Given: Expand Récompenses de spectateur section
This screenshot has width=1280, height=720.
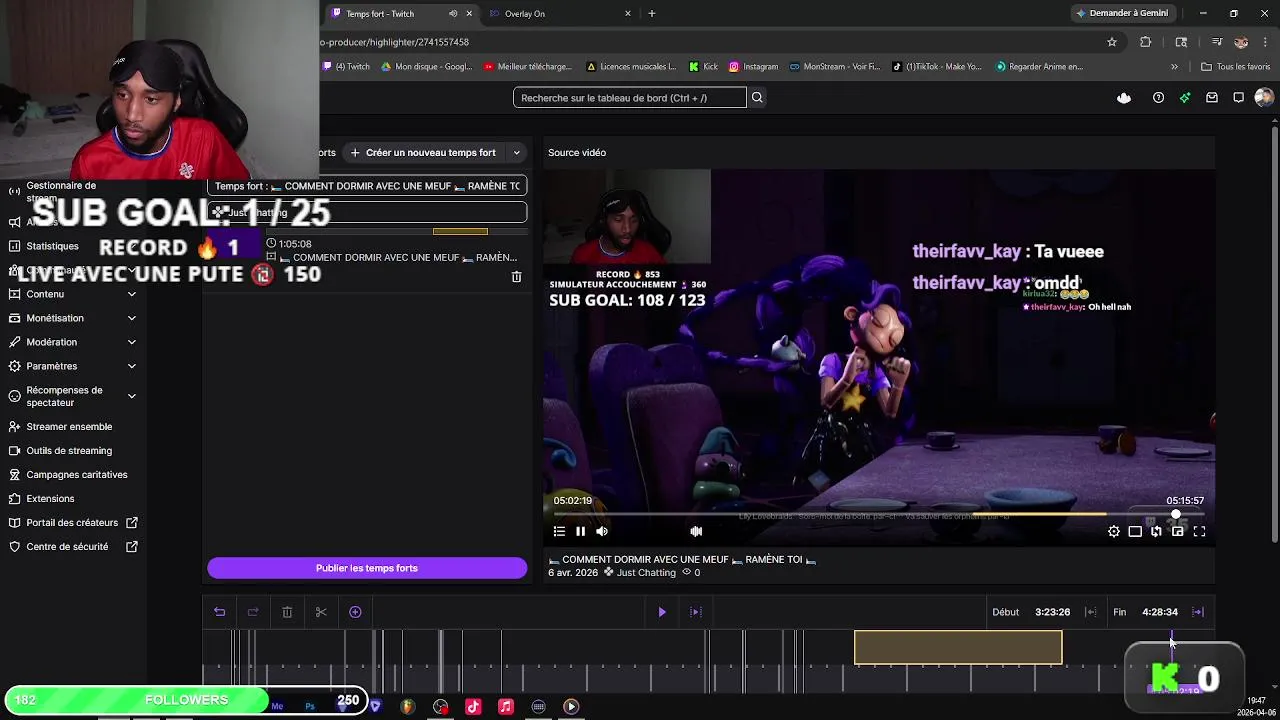Looking at the screenshot, I should coord(132,396).
